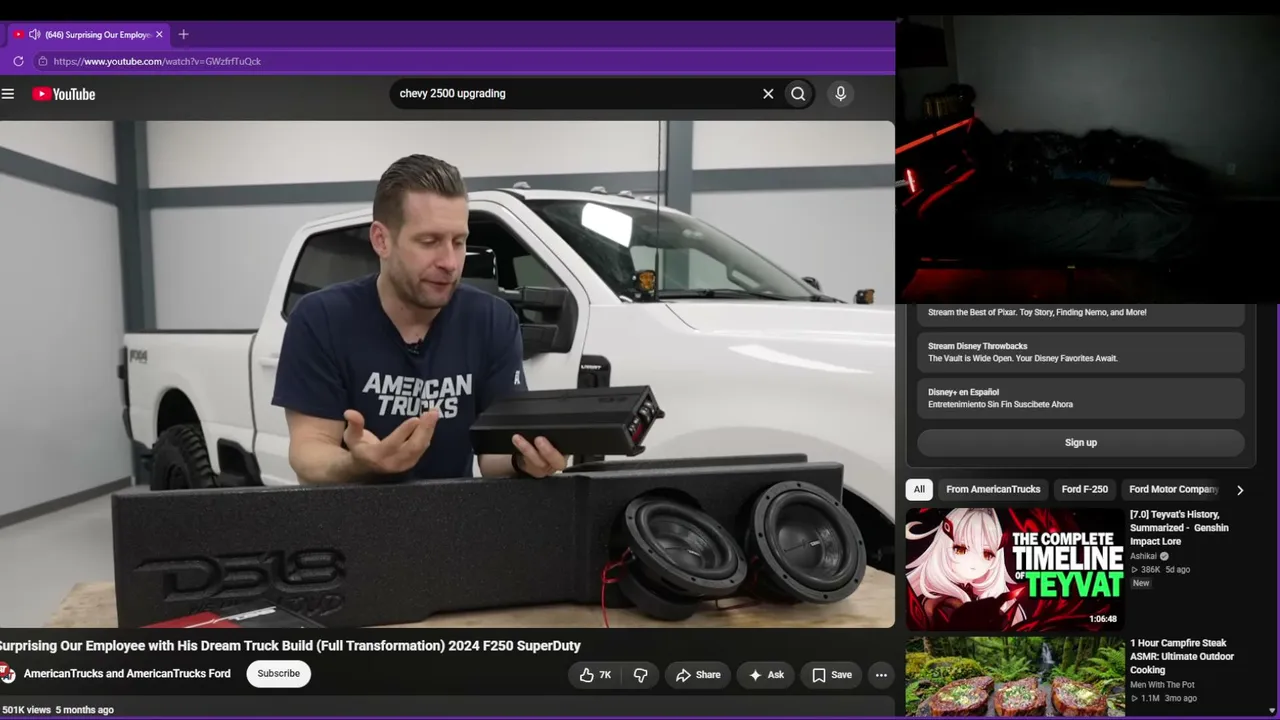This screenshot has width=1280, height=720.
Task: Open "Teyvat's History, Summarized" video title
Action: [x=1181, y=528]
